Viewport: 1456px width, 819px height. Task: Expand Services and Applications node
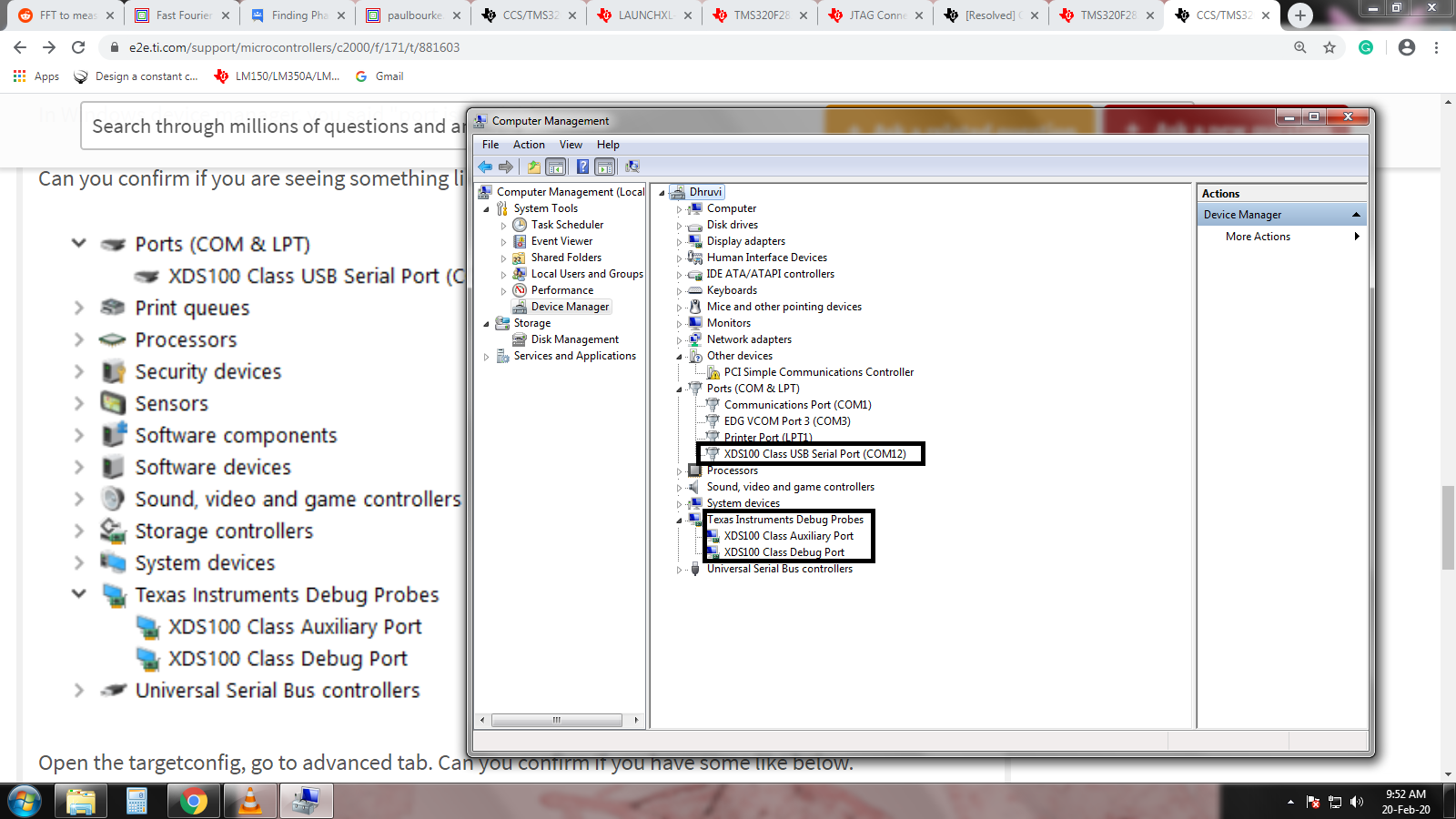tap(487, 357)
